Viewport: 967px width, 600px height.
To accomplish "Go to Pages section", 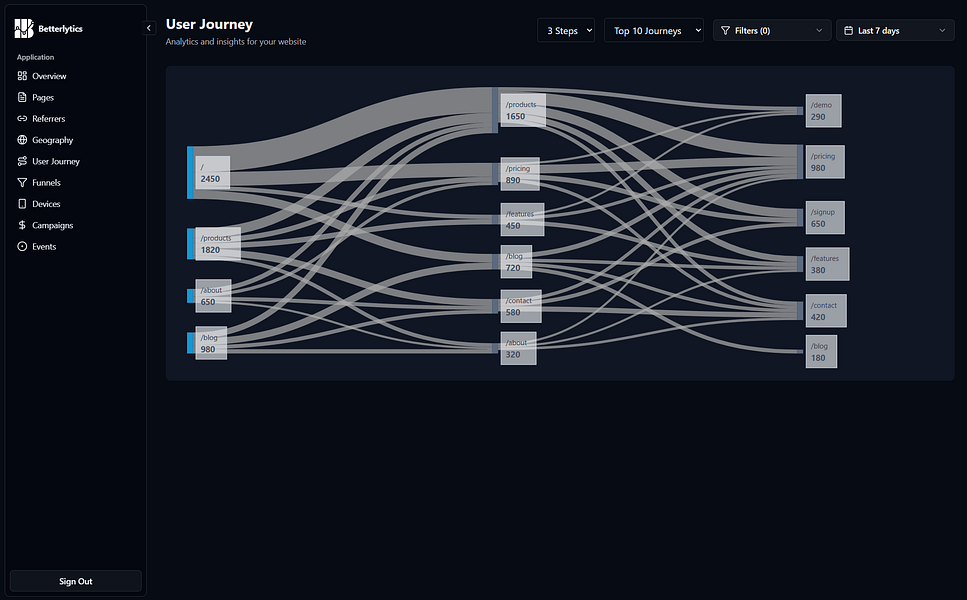I will tap(75, 97).
